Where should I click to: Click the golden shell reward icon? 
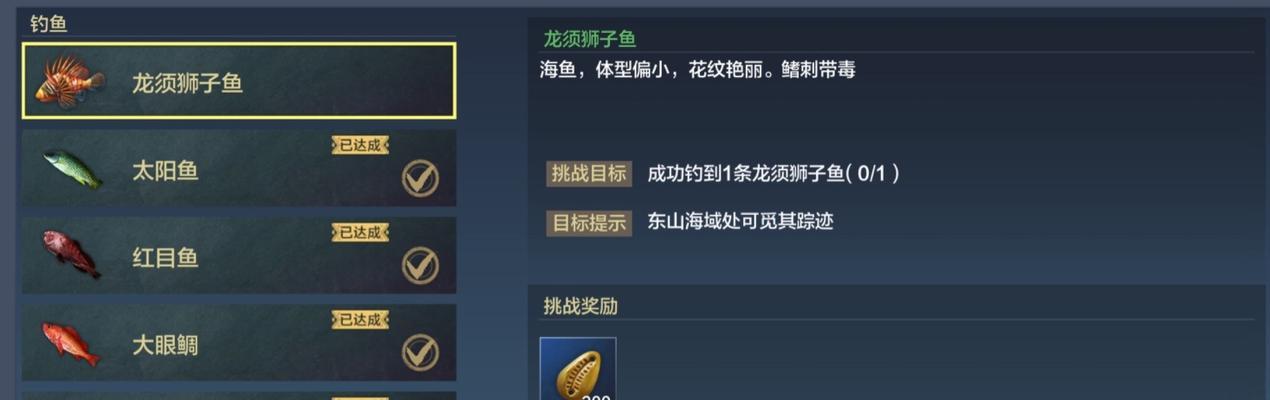[578, 369]
